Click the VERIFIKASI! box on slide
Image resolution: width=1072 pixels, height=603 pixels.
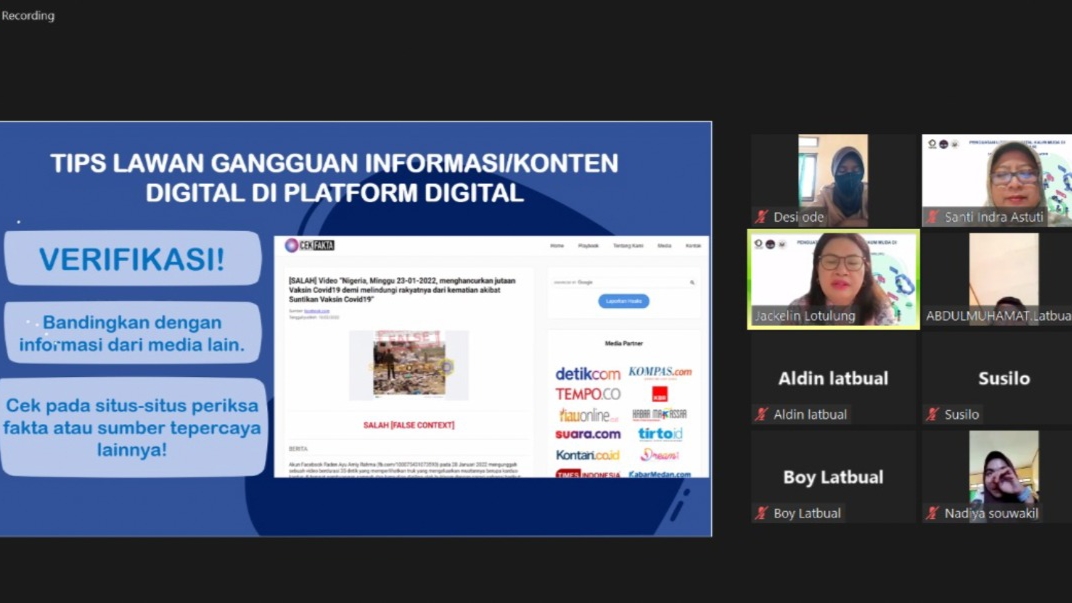point(132,258)
